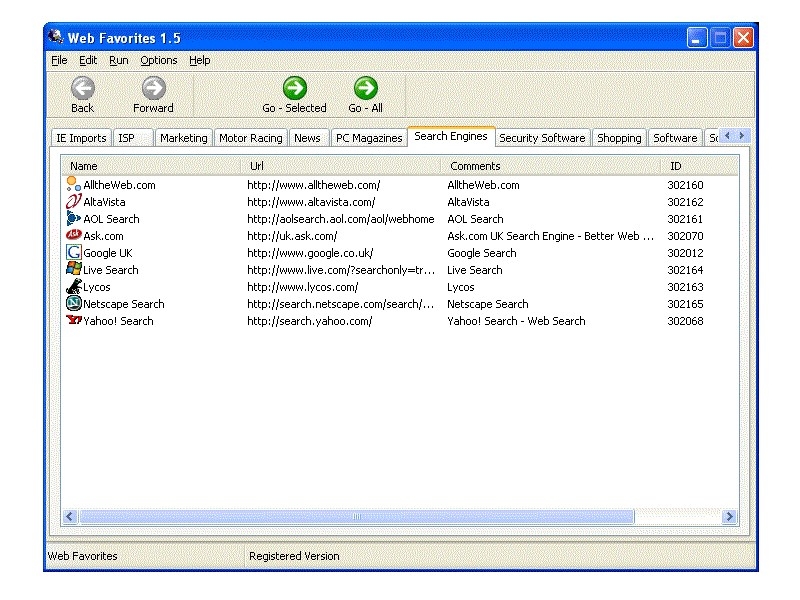This screenshot has width=800, height=600.
Task: Switch to the Software tab
Action: (675, 138)
